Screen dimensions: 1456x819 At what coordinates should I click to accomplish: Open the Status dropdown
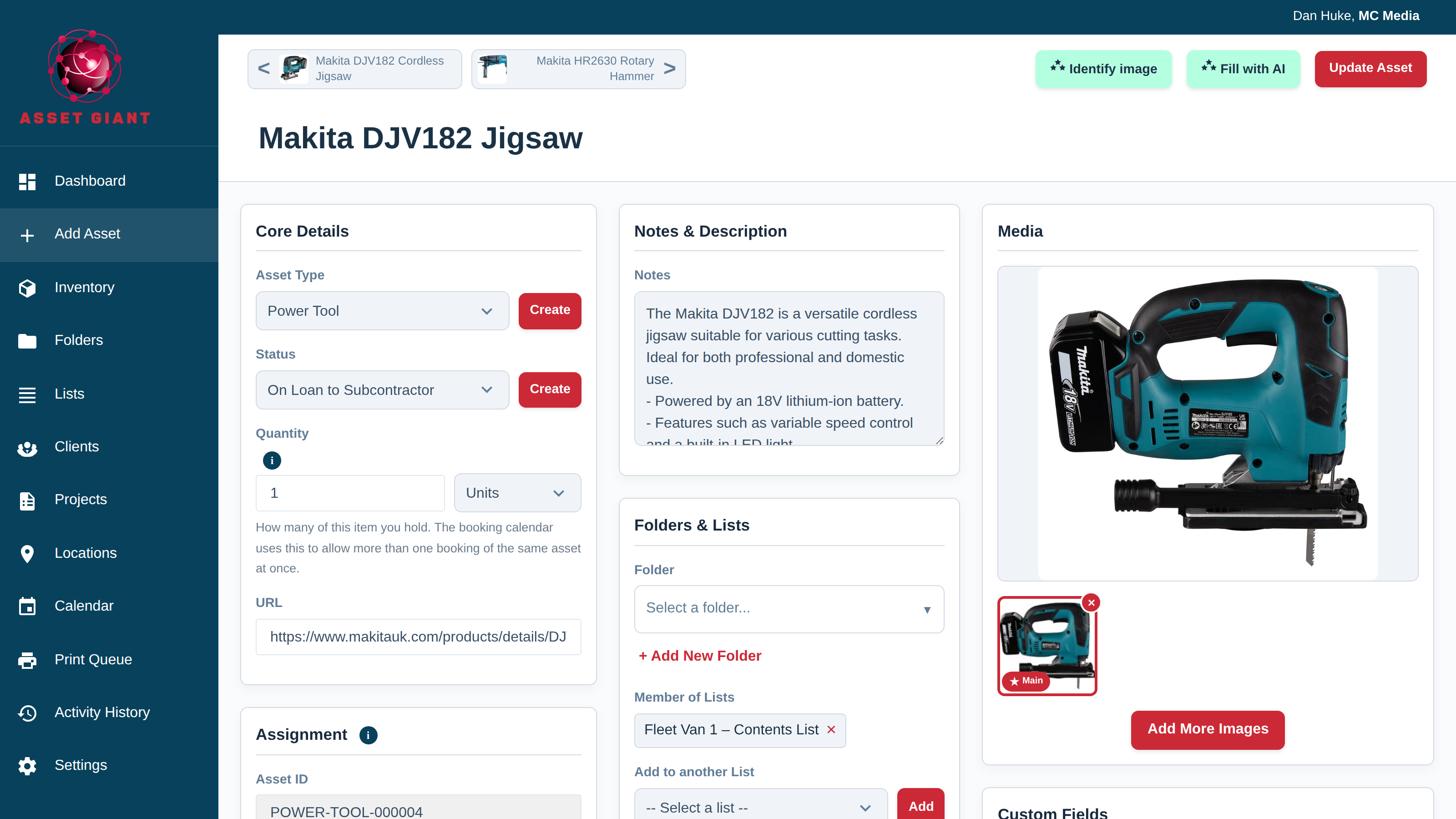point(382,390)
